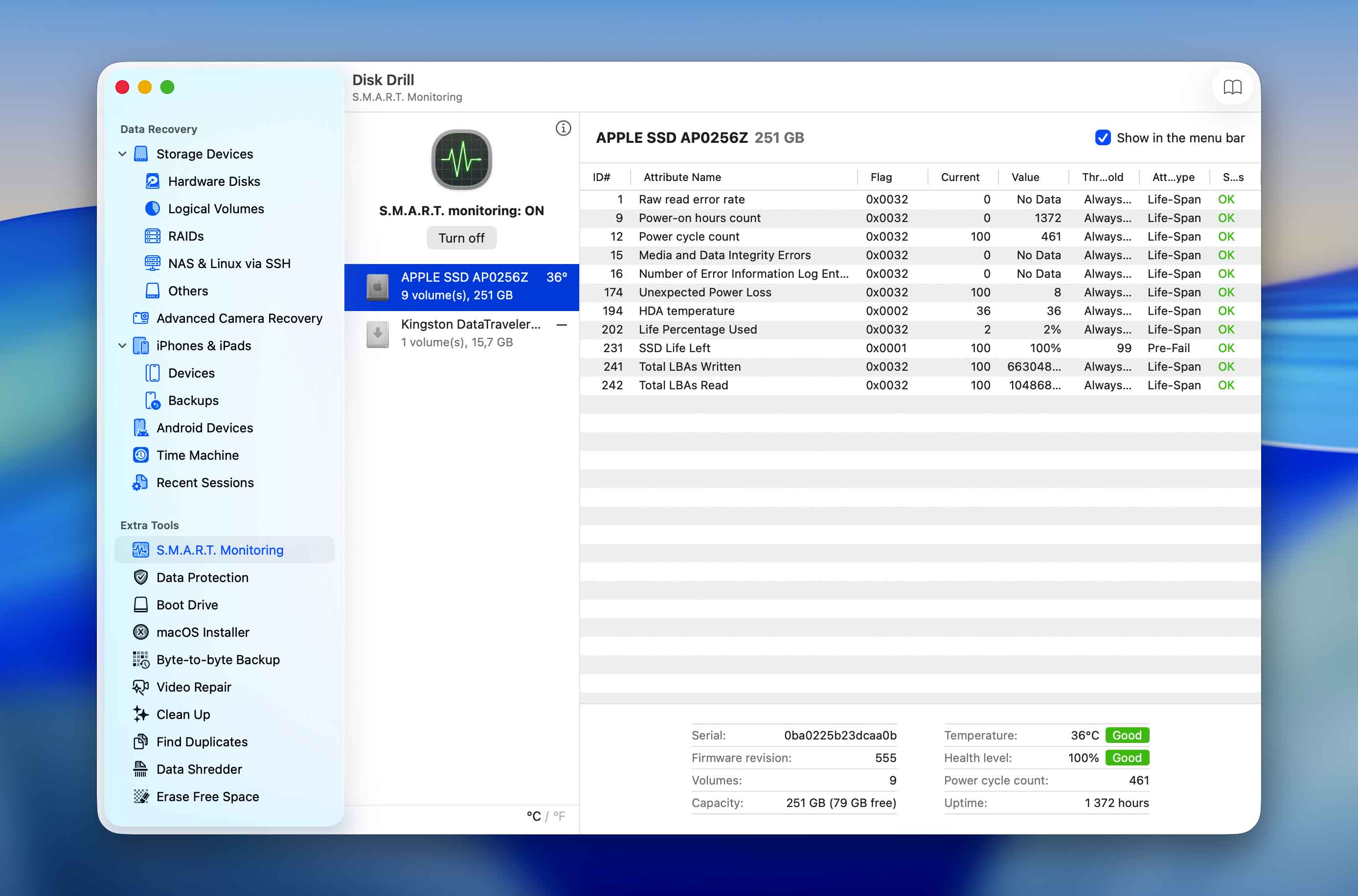Select APPLE SSD AP0256Z disk
The height and width of the screenshot is (896, 1358).
click(x=461, y=287)
